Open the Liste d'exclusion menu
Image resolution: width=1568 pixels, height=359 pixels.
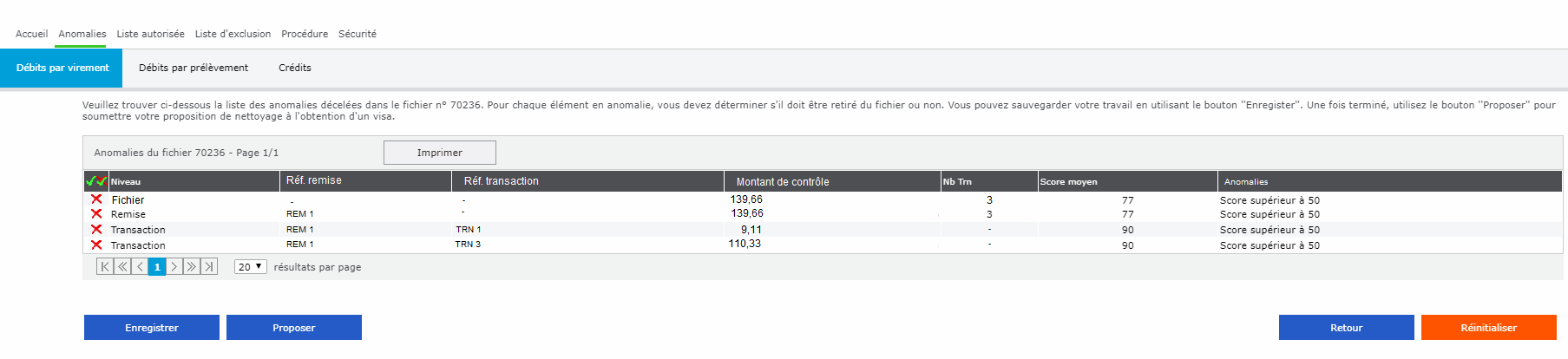[x=233, y=34]
